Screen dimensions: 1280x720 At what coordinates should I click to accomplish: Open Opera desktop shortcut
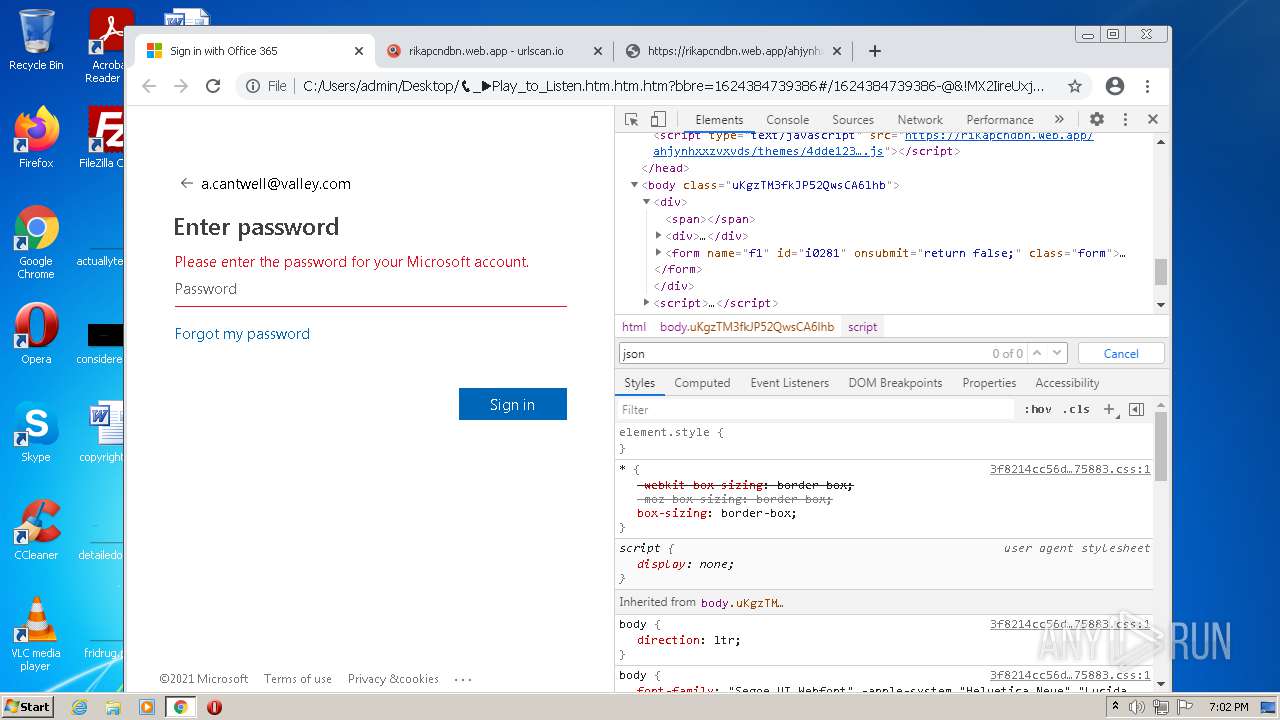click(x=36, y=334)
